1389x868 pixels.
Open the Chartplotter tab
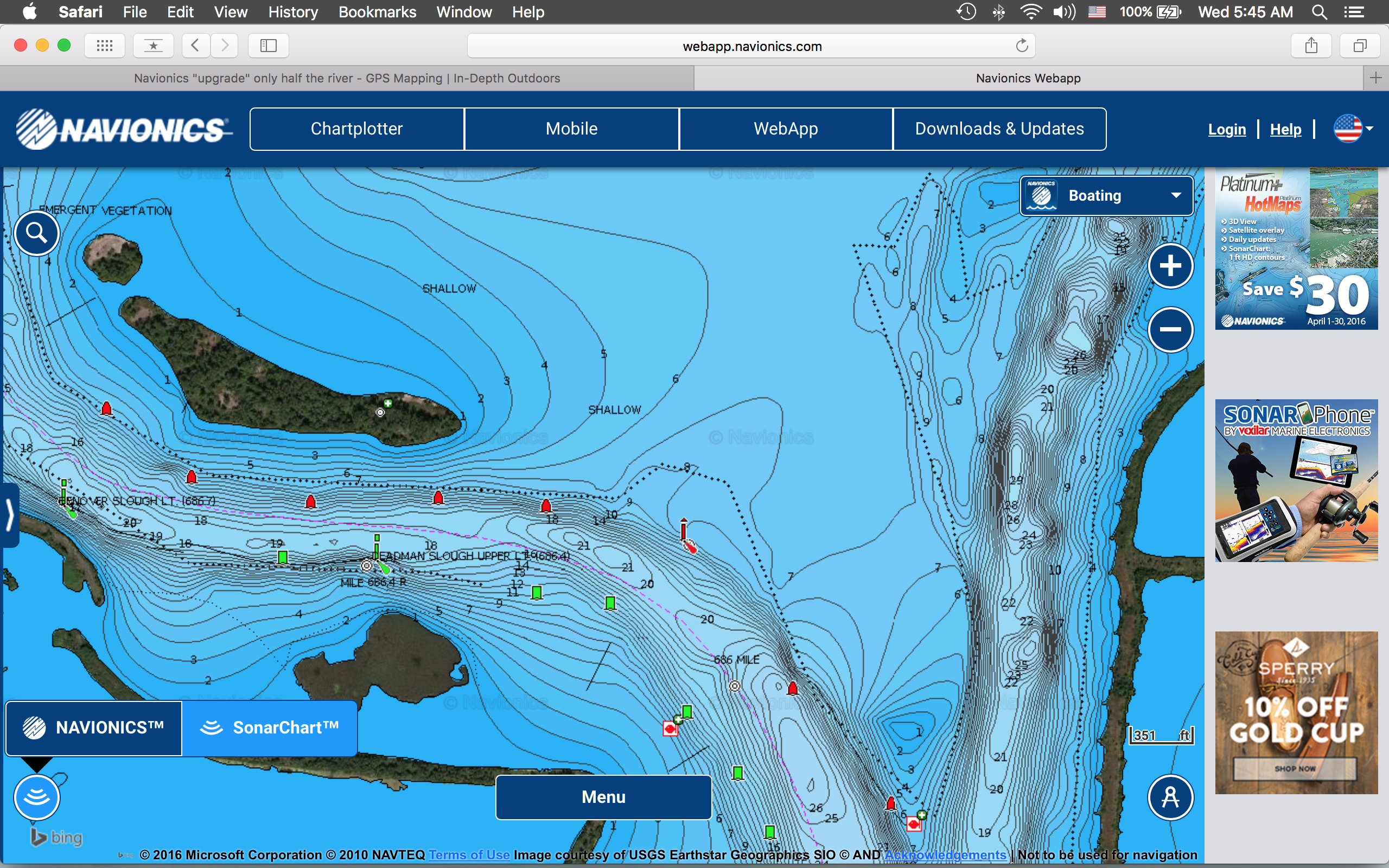click(357, 129)
